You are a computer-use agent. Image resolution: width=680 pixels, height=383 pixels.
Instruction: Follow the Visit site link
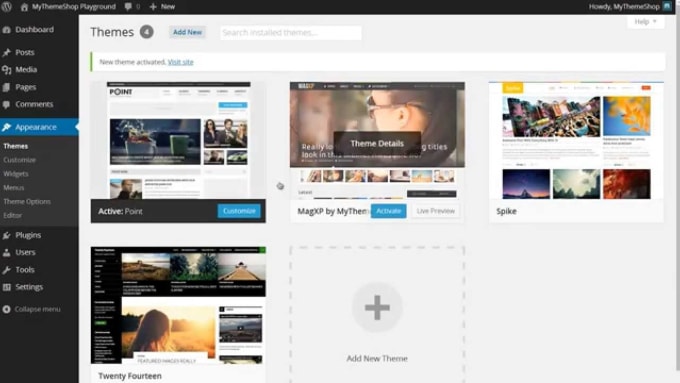(180, 62)
